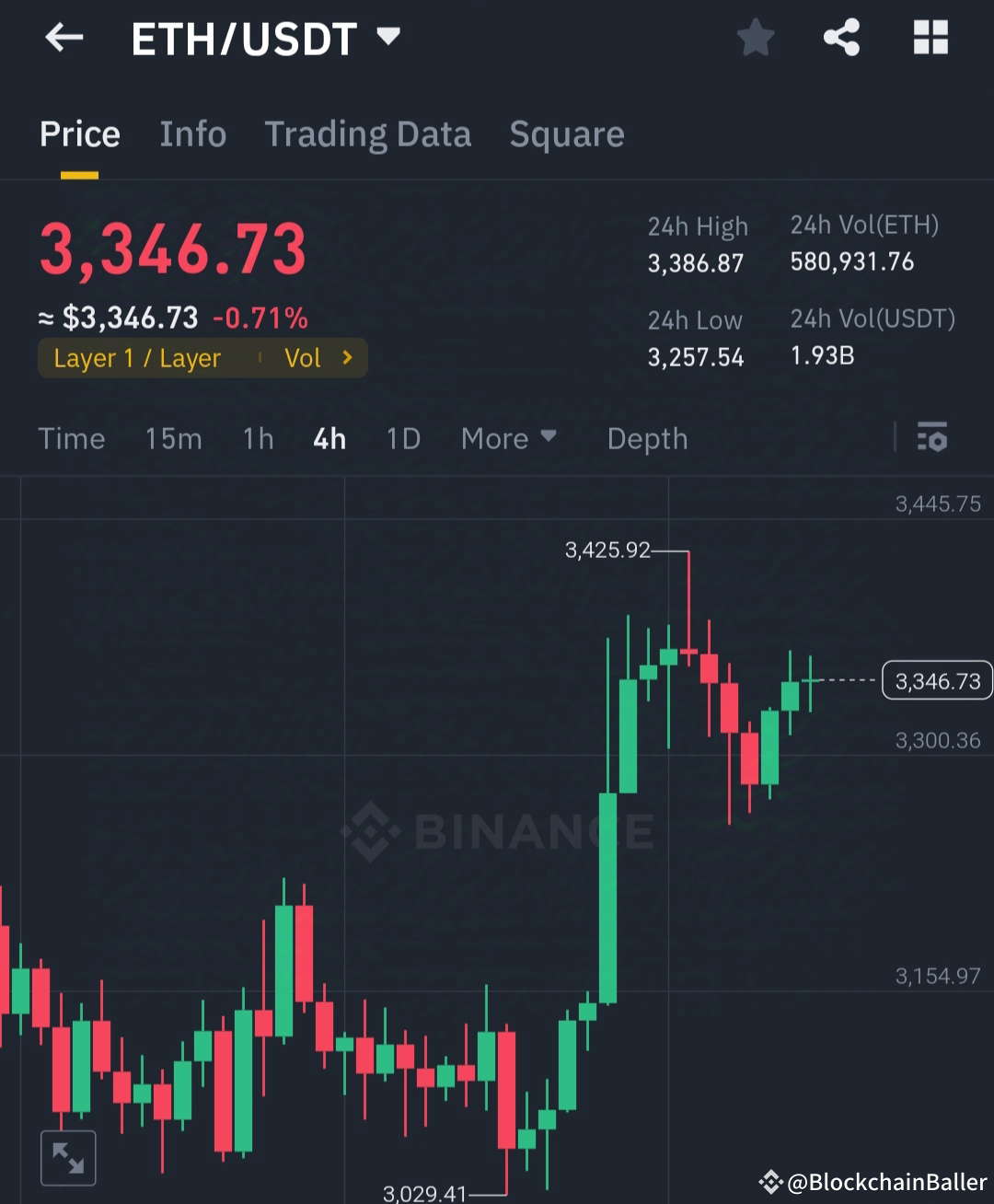The image size is (994, 1204).
Task: Toggle the 4h candle interval
Action: [x=329, y=438]
